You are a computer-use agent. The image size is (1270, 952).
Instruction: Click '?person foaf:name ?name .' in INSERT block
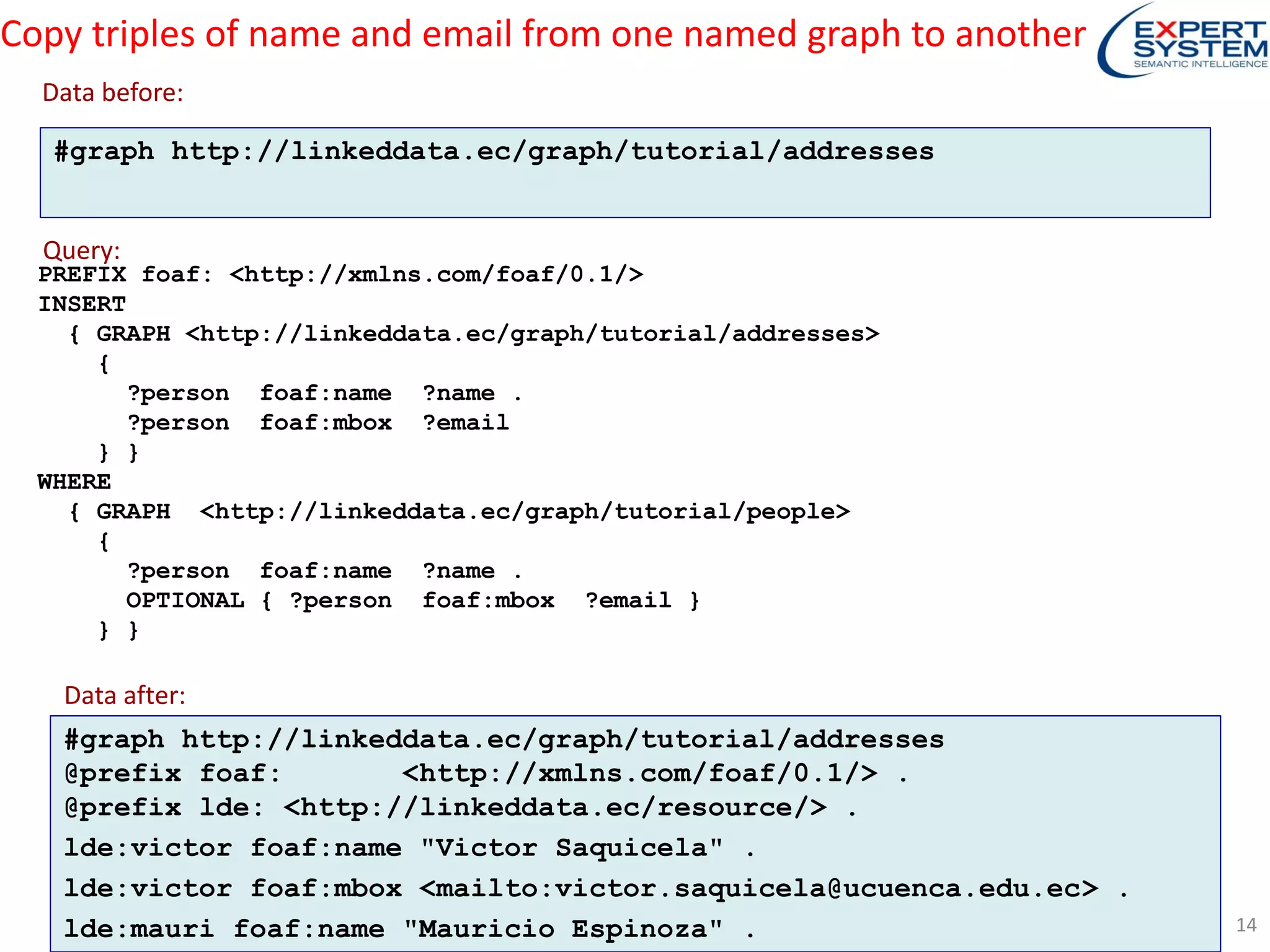[324, 394]
